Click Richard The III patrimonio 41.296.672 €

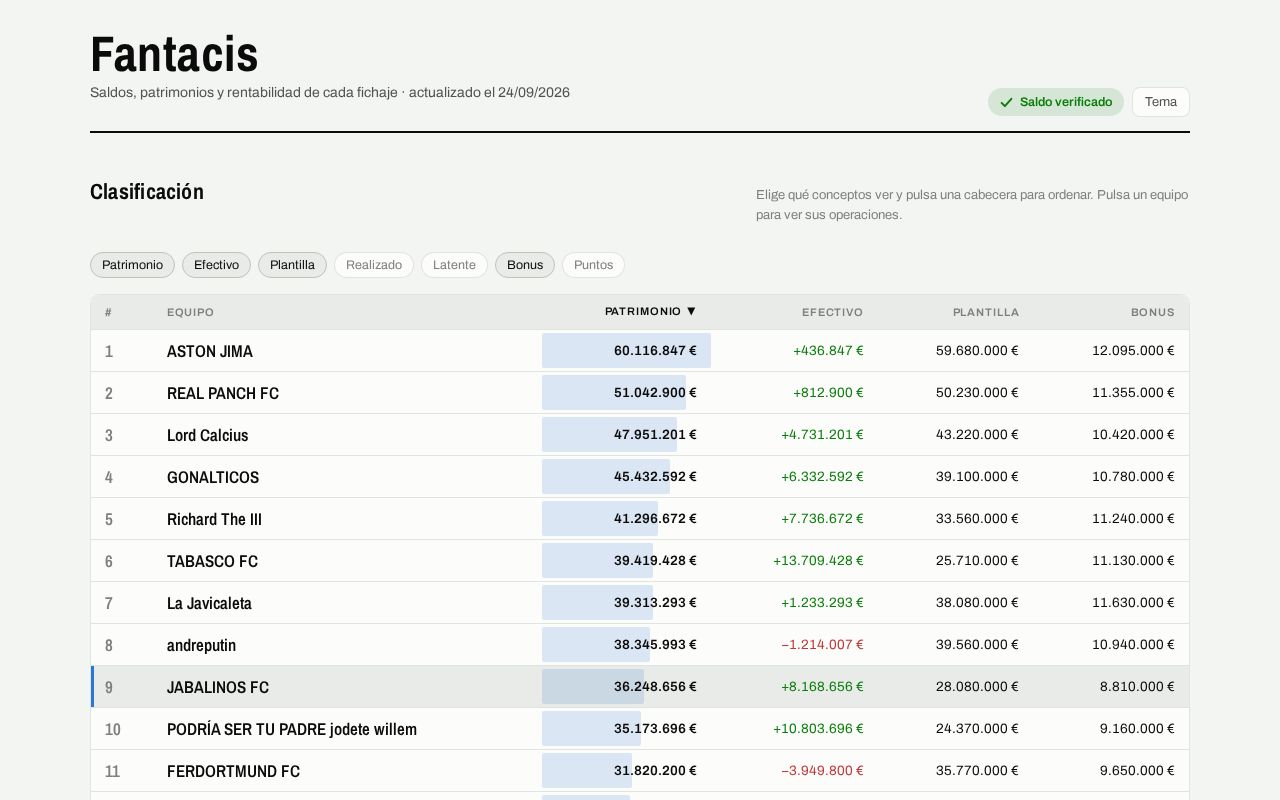coord(655,519)
